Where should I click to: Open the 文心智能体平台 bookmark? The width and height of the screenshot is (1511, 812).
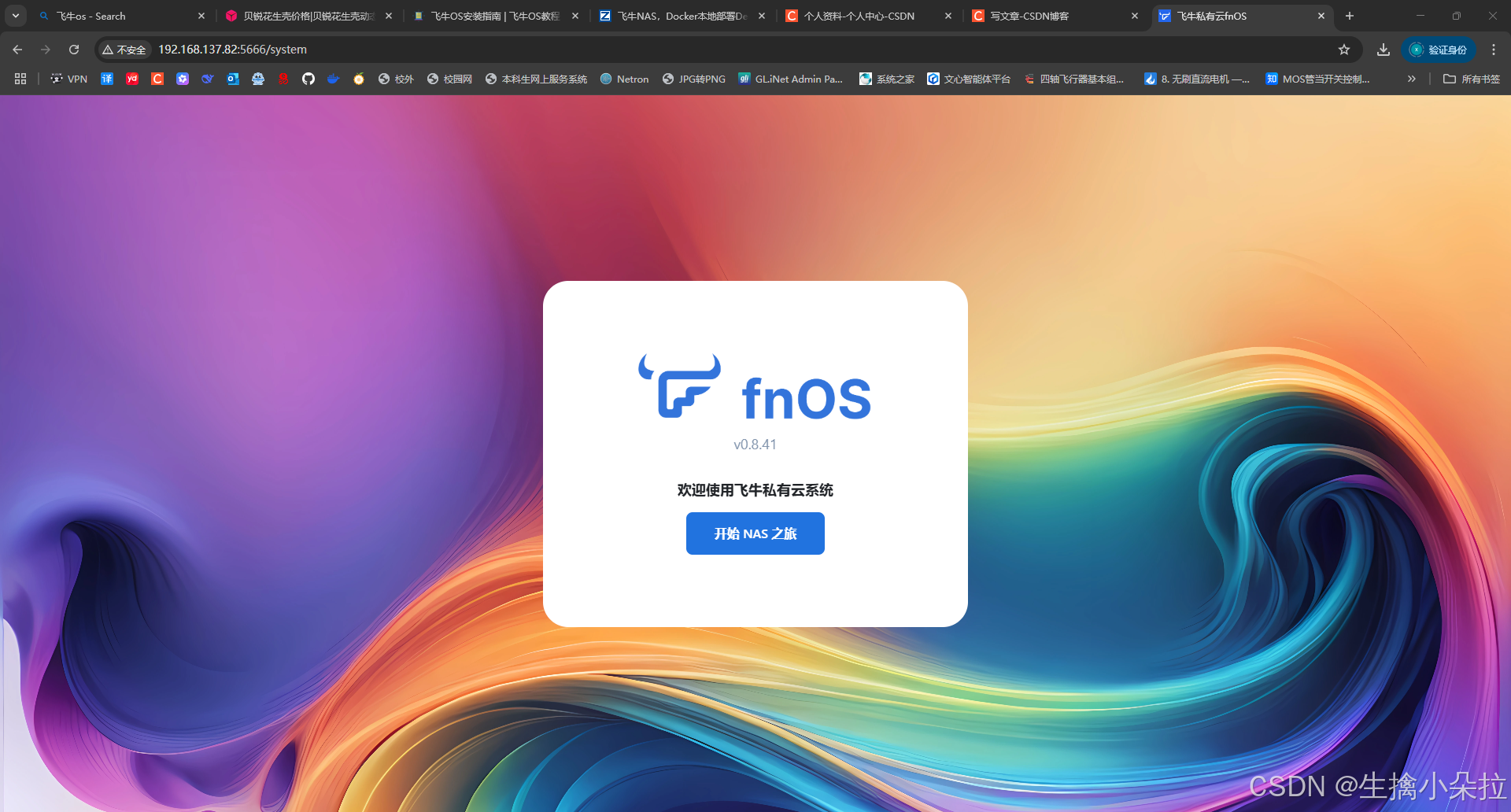(969, 79)
